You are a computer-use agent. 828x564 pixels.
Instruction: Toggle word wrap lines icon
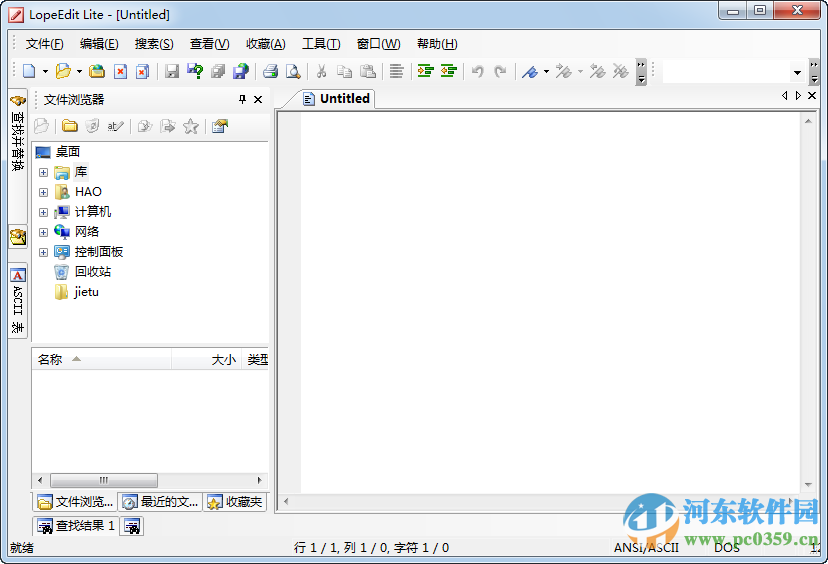pos(397,71)
